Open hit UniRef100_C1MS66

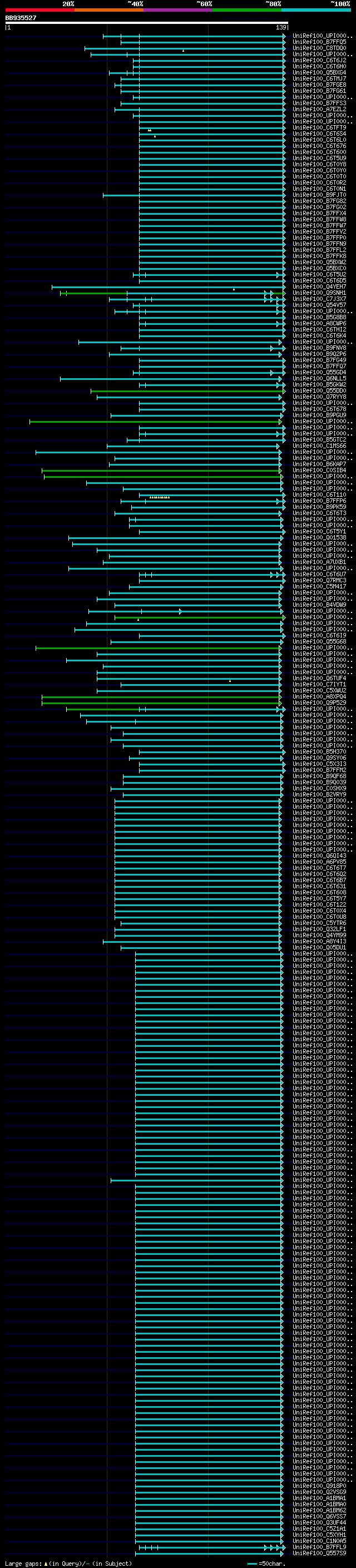(x=319, y=446)
